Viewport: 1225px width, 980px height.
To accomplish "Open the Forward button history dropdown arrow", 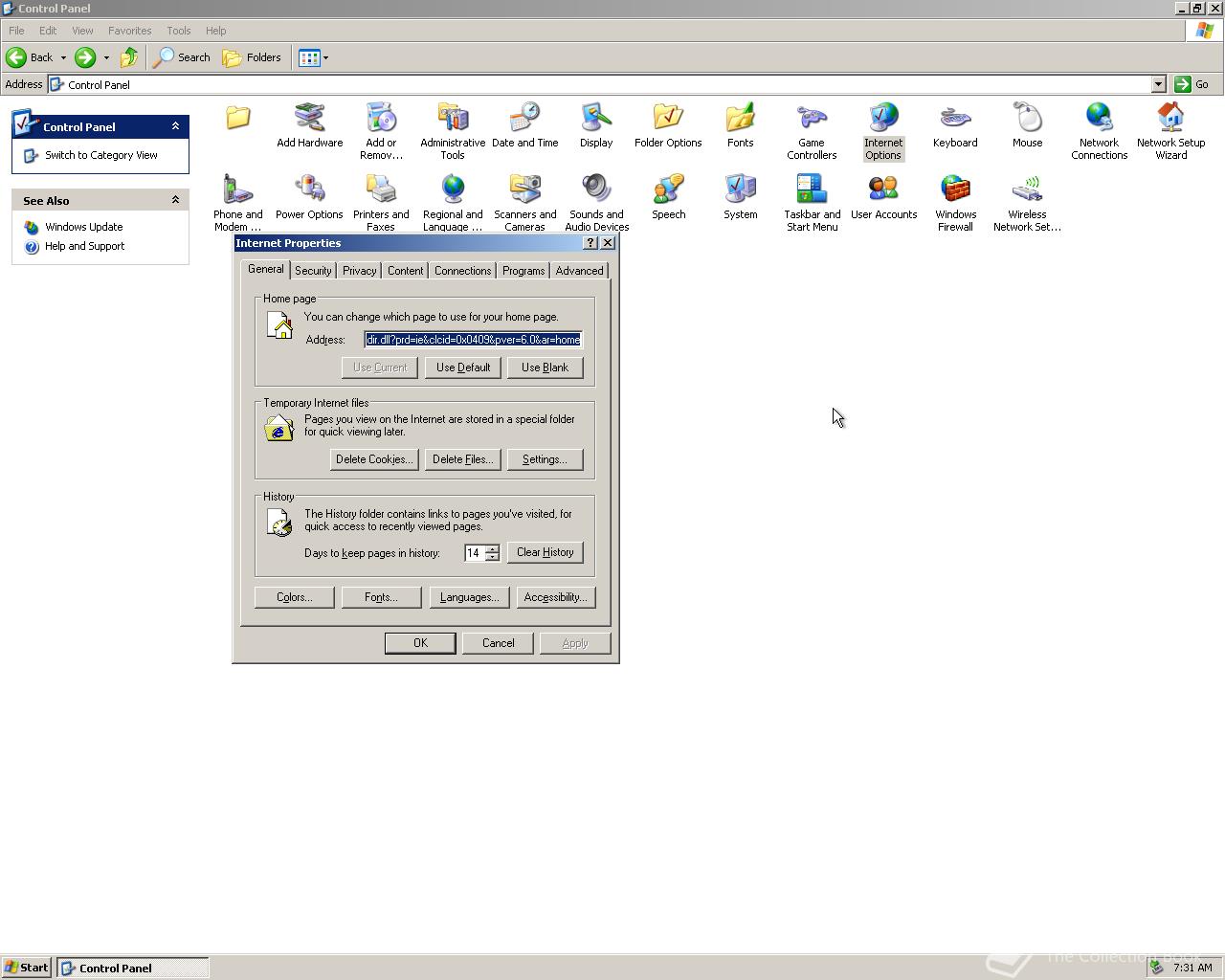I will pos(106,57).
